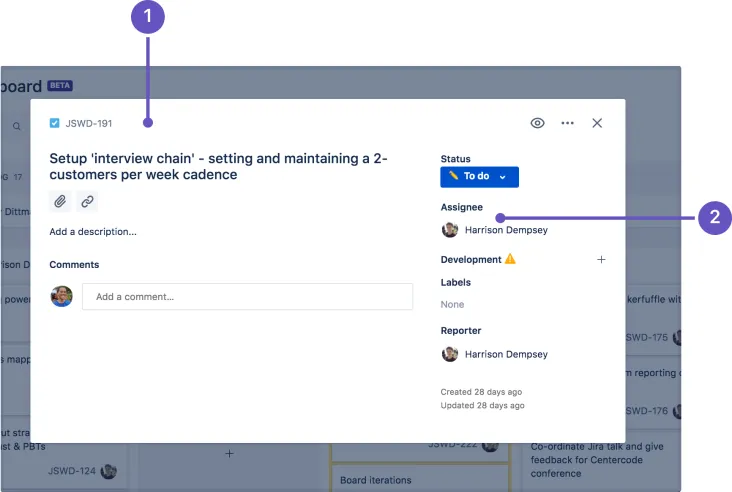Open the Labels None field
Viewport: 732px width, 492px height.
click(452, 304)
